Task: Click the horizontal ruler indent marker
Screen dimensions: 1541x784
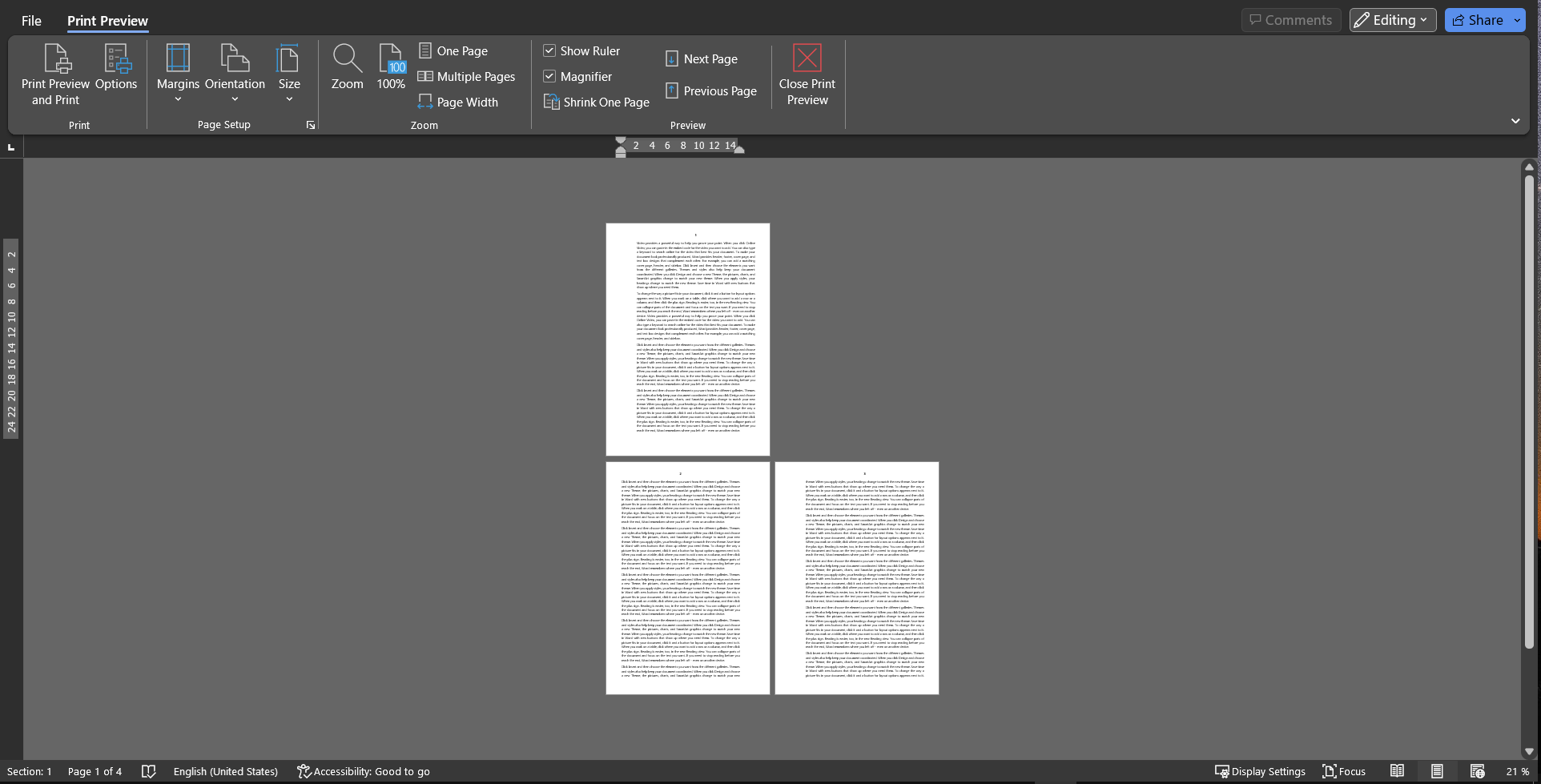Action: 621,147
